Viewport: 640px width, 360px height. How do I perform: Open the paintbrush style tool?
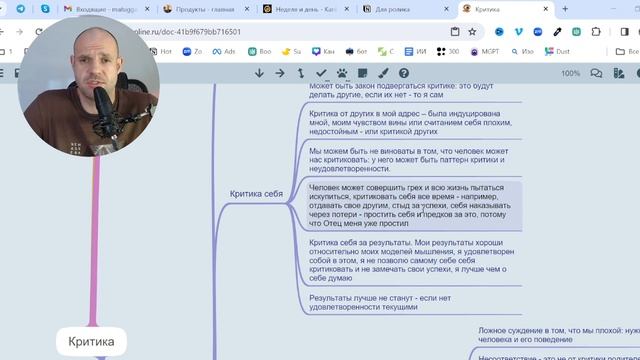tap(383, 73)
